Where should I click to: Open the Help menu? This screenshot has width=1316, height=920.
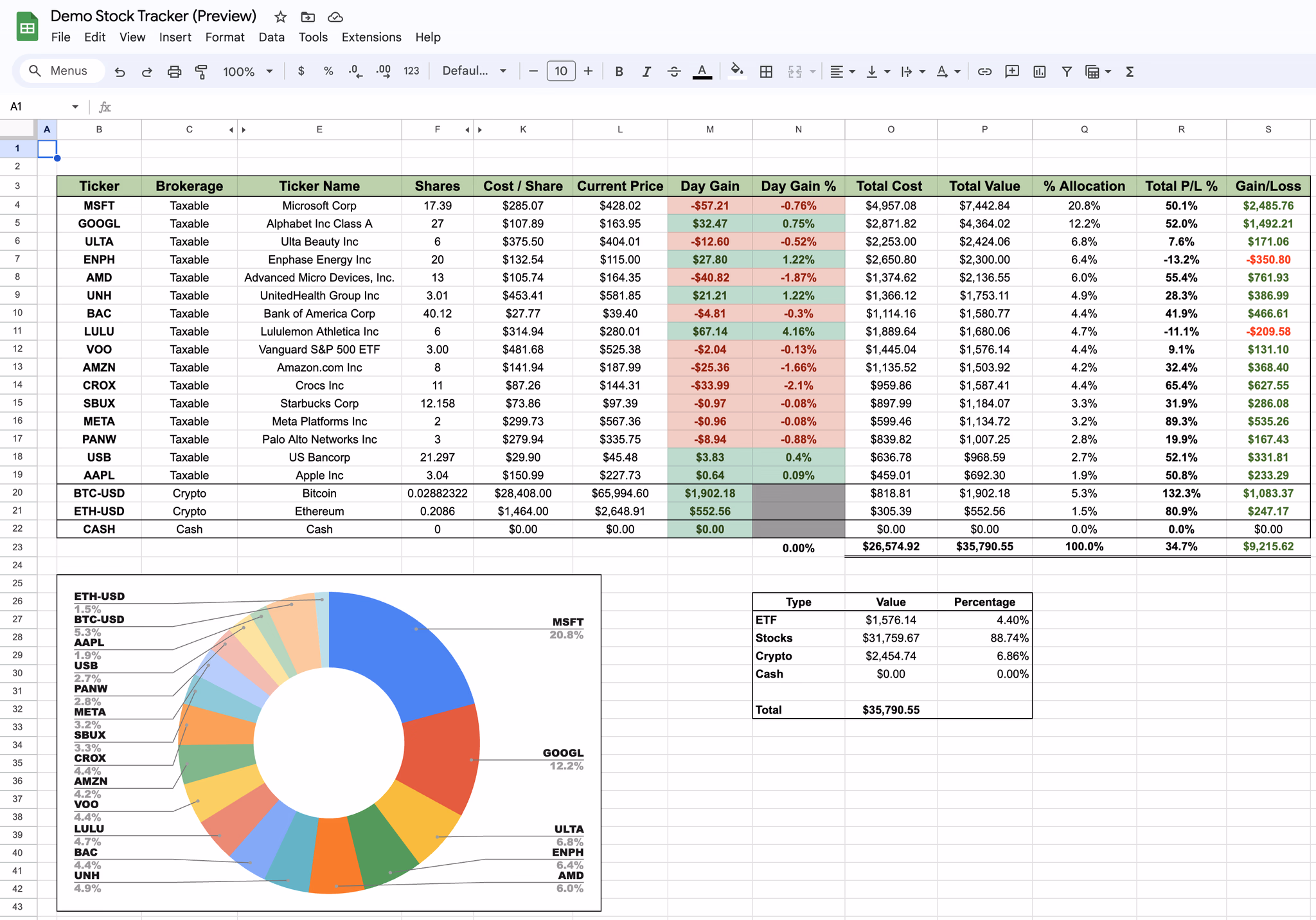(428, 37)
